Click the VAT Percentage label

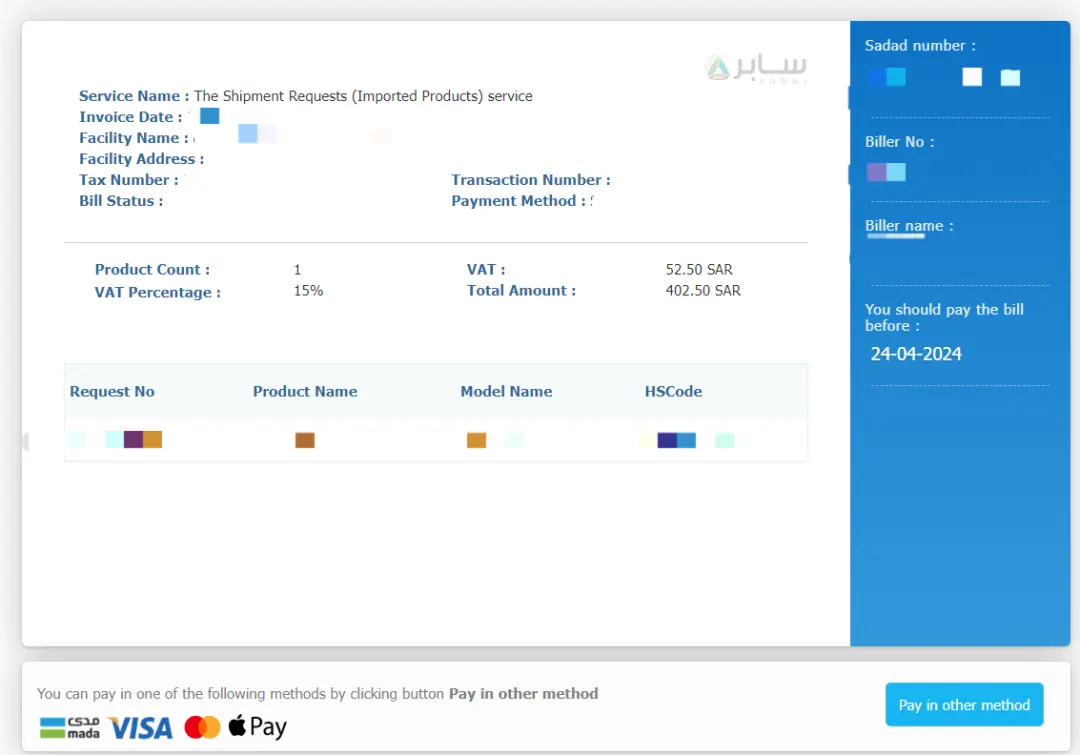158,292
